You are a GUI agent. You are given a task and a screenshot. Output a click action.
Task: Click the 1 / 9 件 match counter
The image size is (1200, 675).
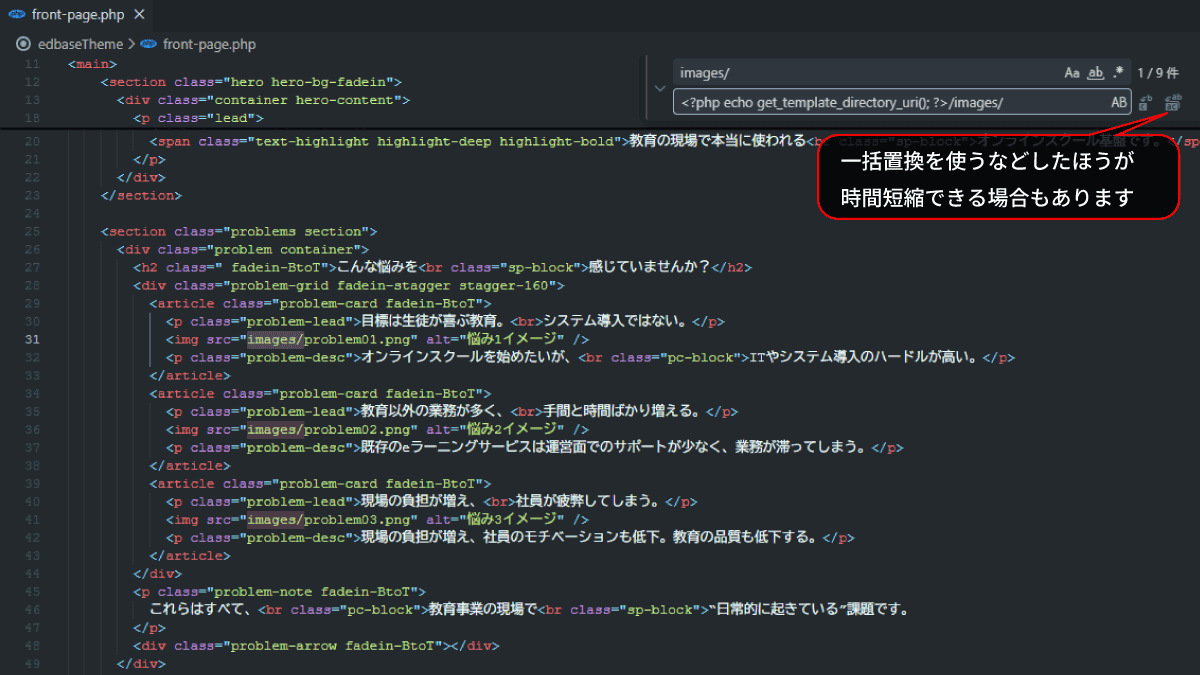tap(1157, 73)
